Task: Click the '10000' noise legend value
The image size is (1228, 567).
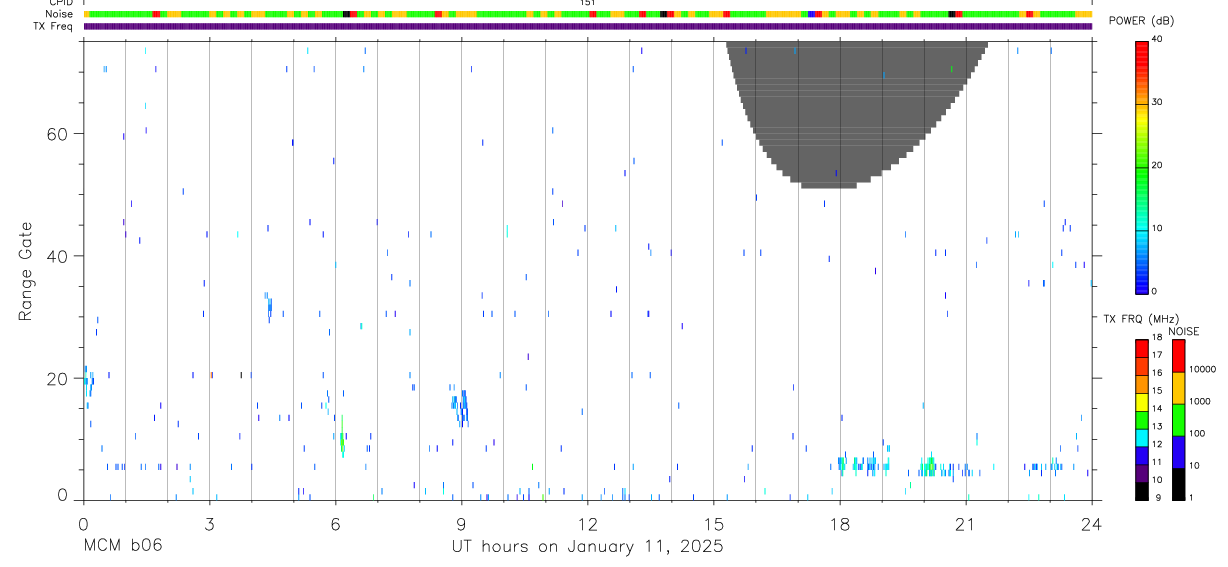Action: pos(1203,370)
